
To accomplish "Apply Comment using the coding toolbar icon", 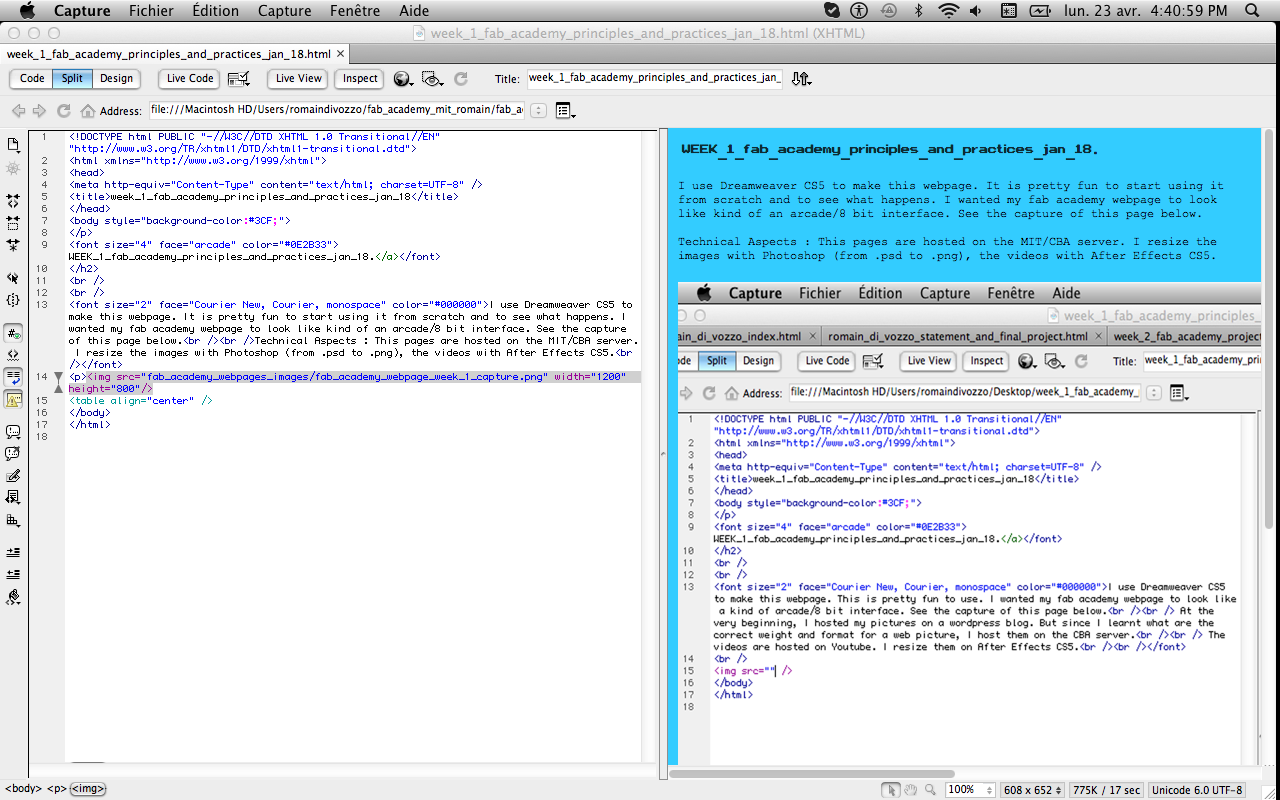I will (14, 430).
